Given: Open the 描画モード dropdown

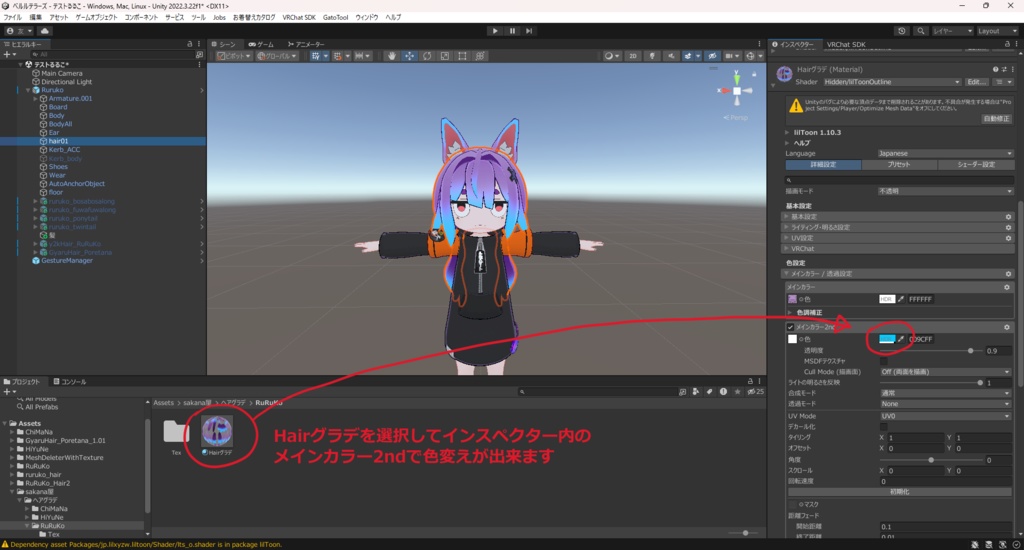Looking at the screenshot, I should [945, 191].
